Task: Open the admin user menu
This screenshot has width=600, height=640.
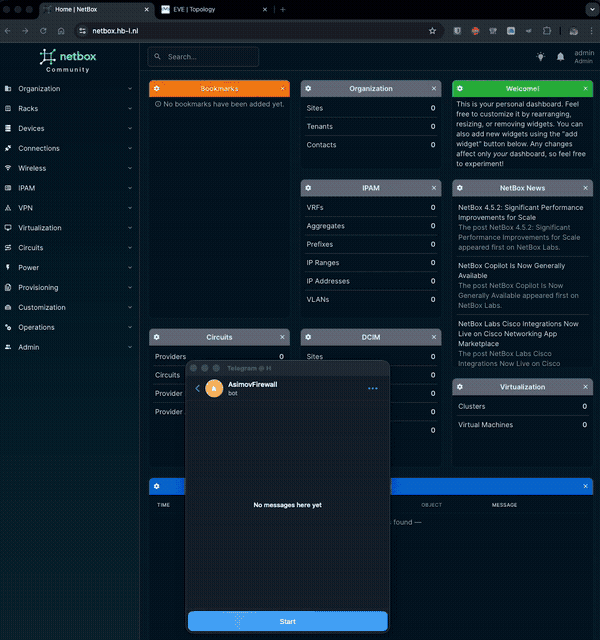Action: pyautogui.click(x=584, y=57)
